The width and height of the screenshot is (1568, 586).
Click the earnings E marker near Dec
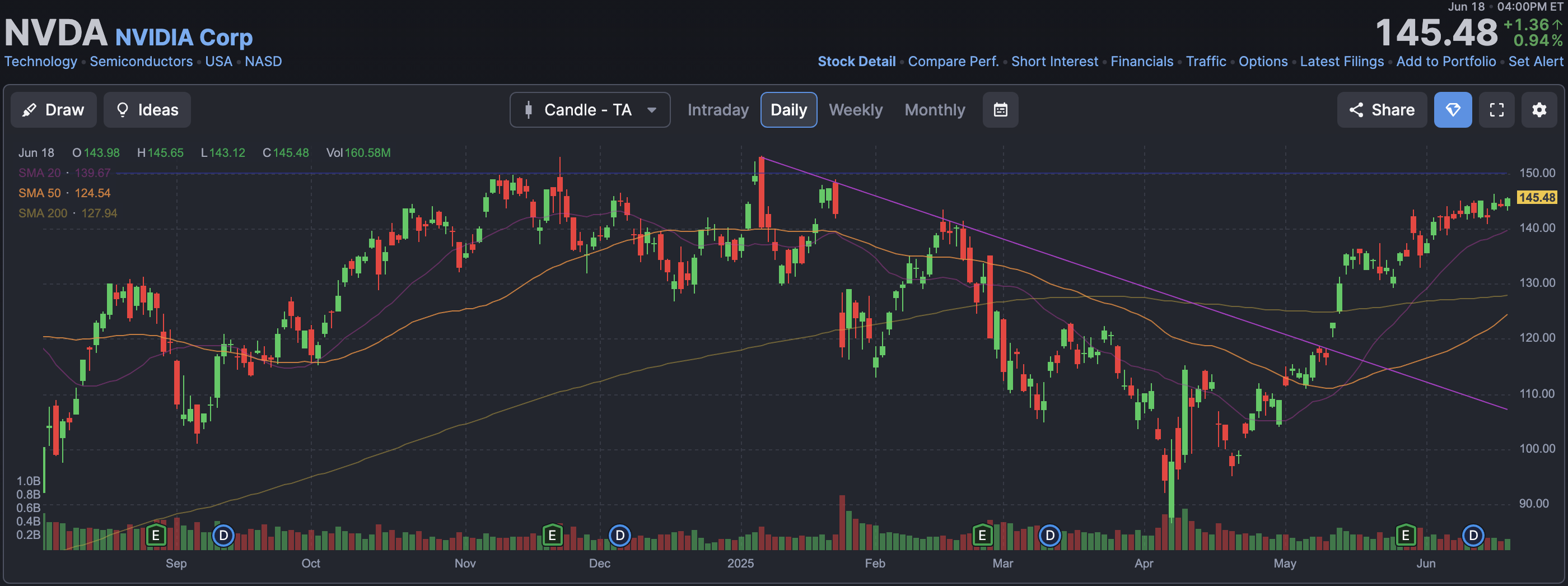(552, 536)
